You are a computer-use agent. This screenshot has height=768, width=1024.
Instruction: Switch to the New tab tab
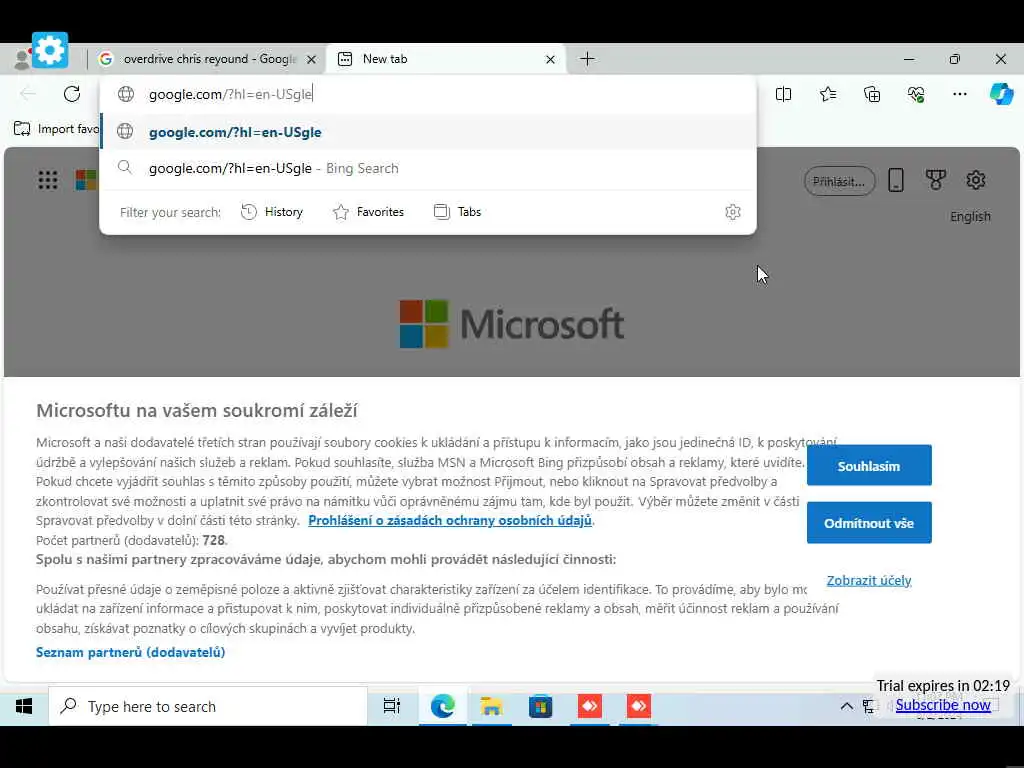tap(446, 59)
